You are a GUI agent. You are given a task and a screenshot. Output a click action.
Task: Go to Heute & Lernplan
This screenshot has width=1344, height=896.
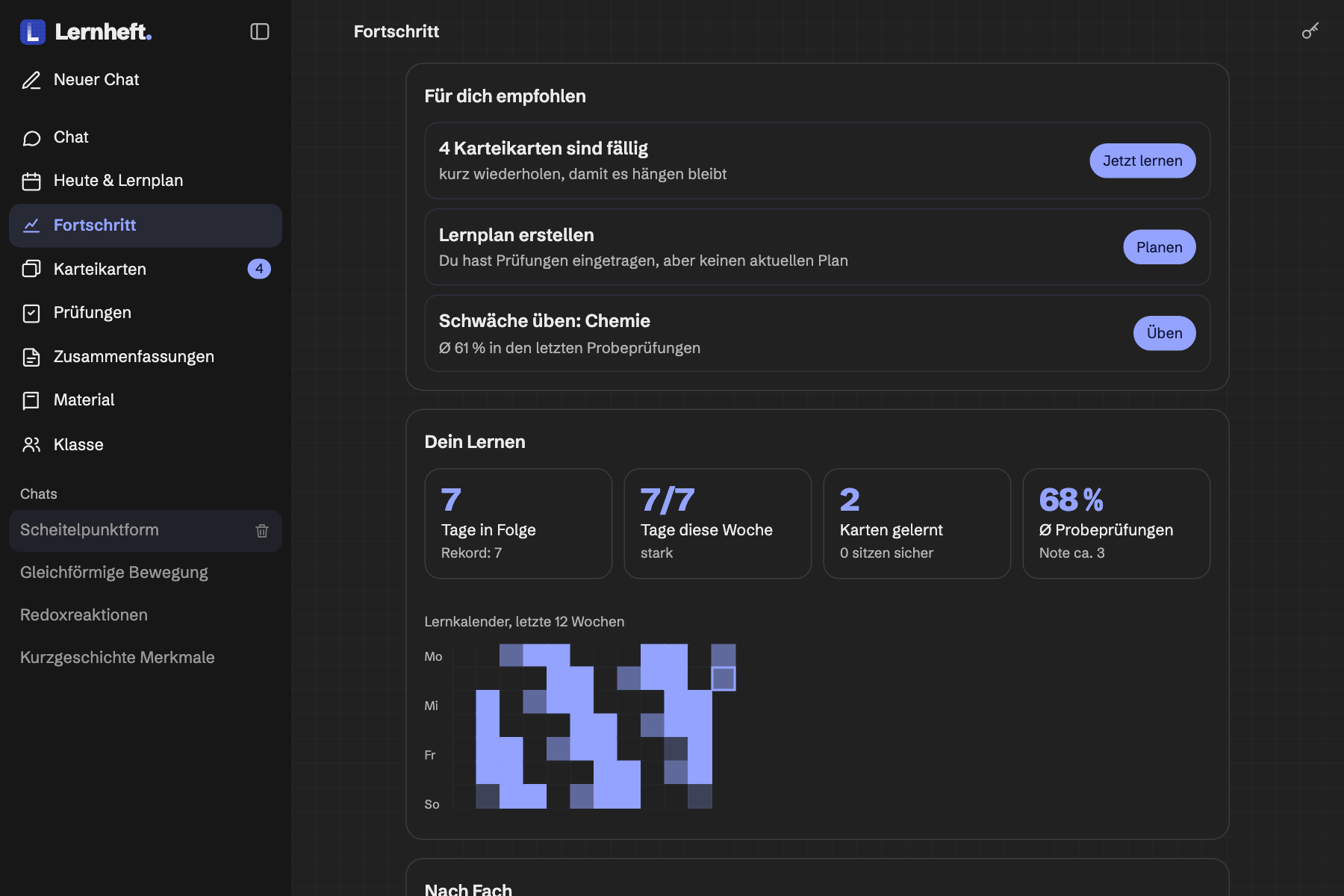pyautogui.click(x=146, y=181)
